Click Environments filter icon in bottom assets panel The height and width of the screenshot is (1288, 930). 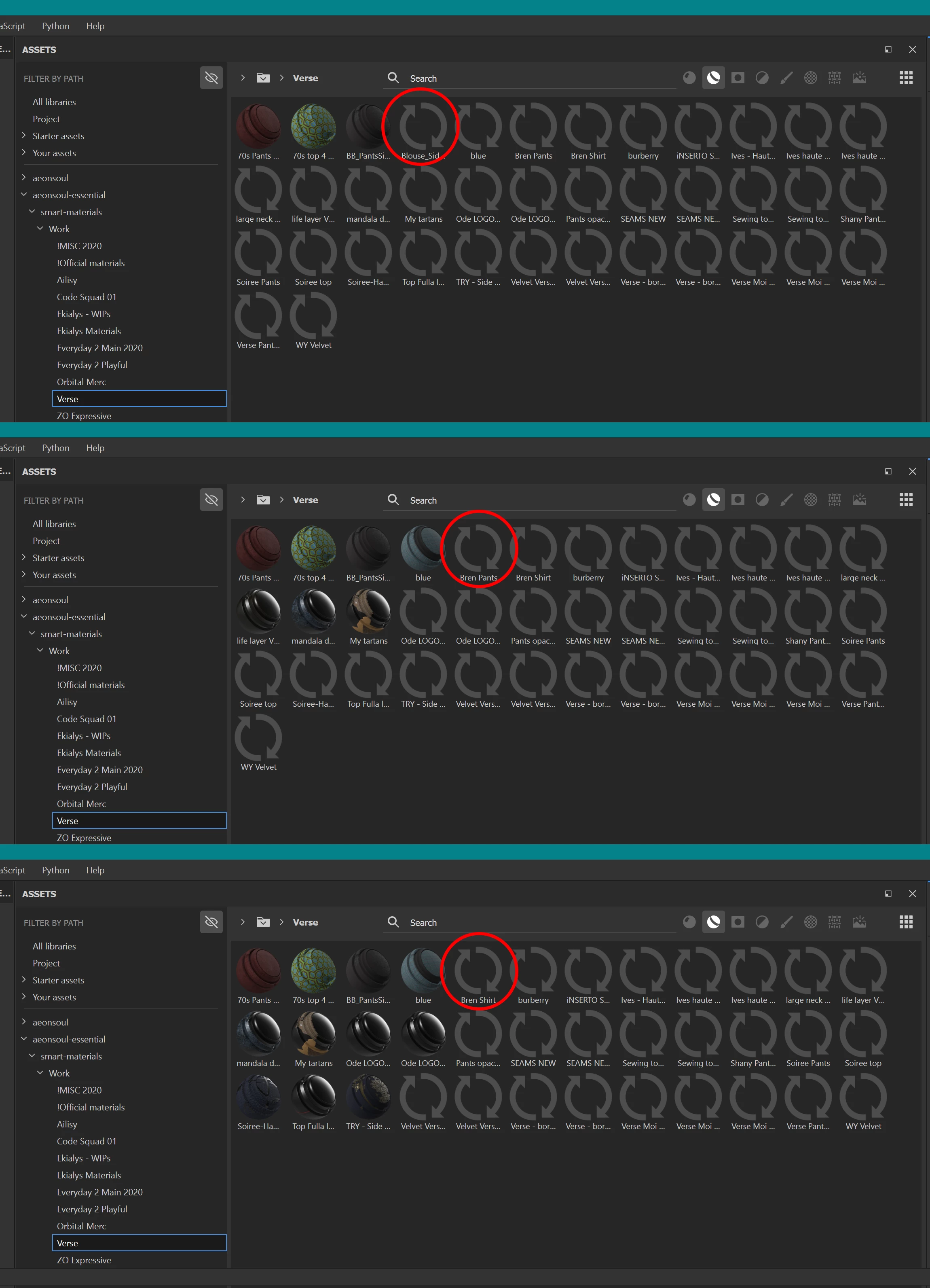click(858, 922)
